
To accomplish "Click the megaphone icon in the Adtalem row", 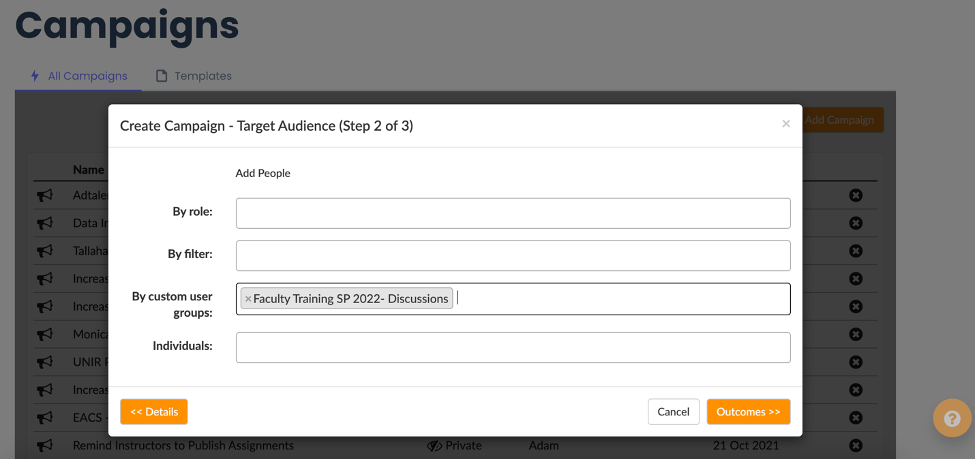I will coord(44,196).
